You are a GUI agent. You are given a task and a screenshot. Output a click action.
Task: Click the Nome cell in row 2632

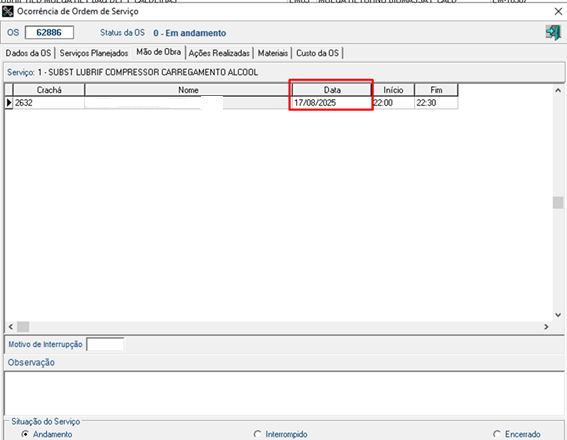point(188,103)
